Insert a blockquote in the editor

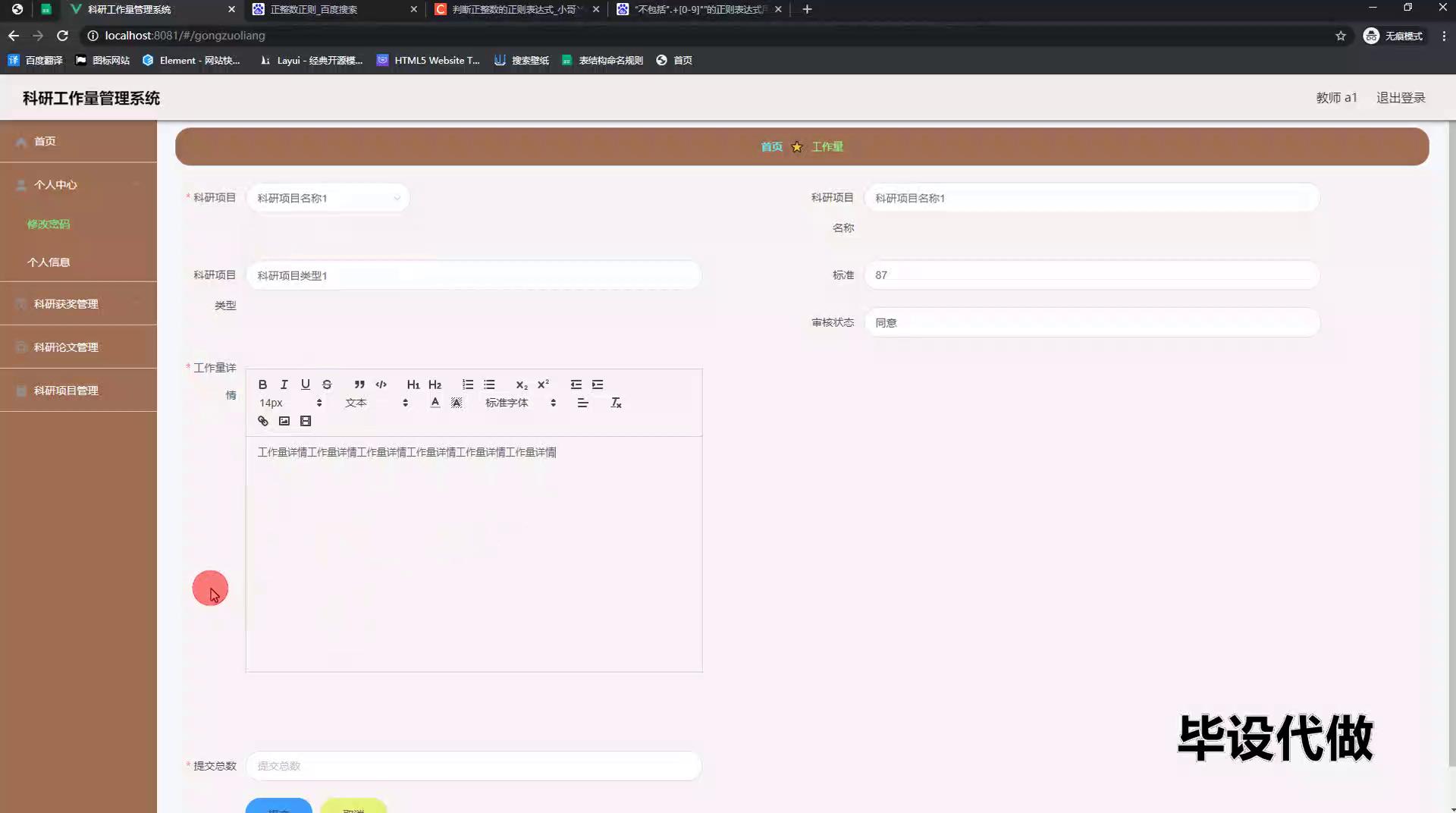pos(359,385)
